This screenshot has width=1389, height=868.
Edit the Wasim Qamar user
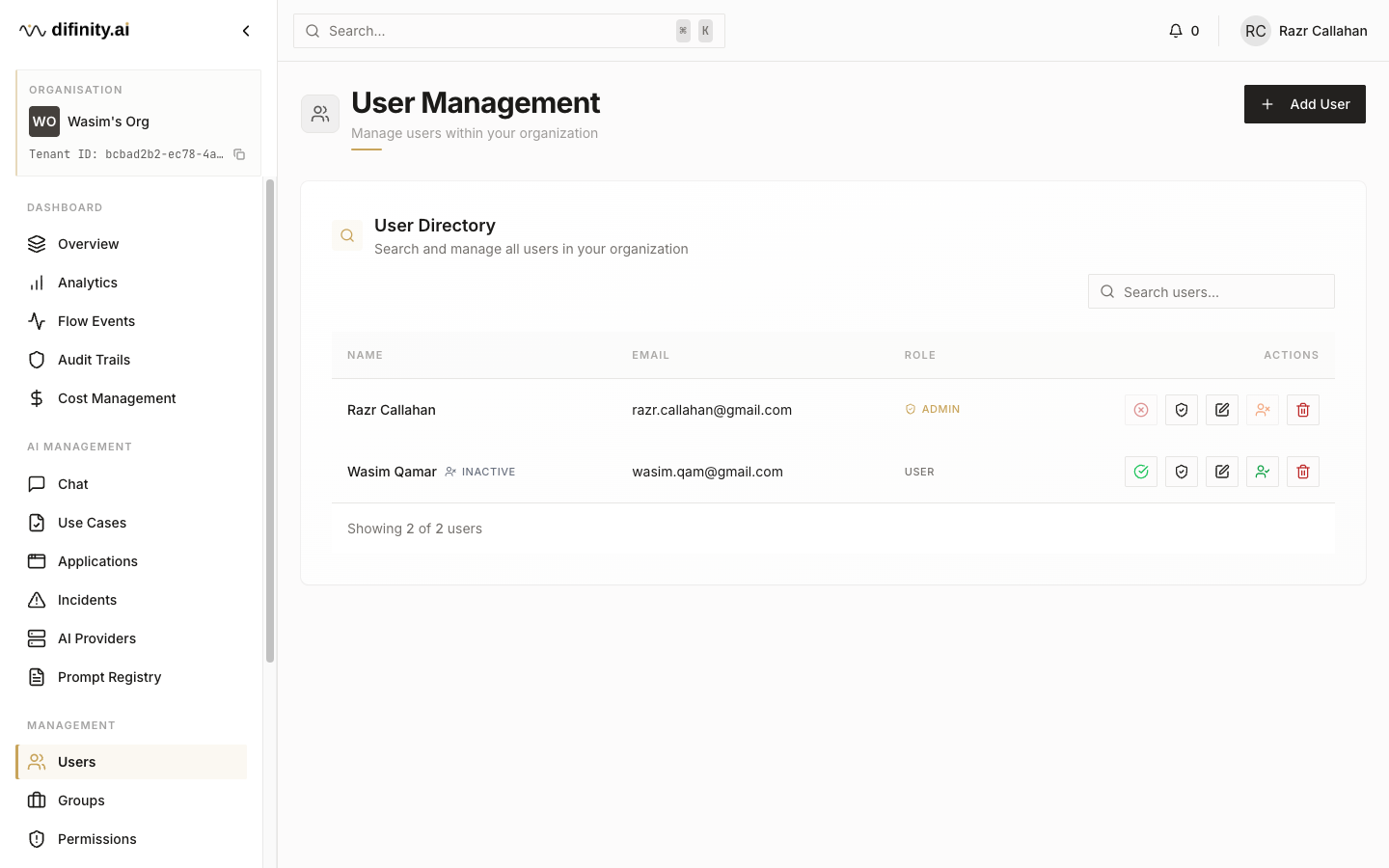pos(1222,472)
